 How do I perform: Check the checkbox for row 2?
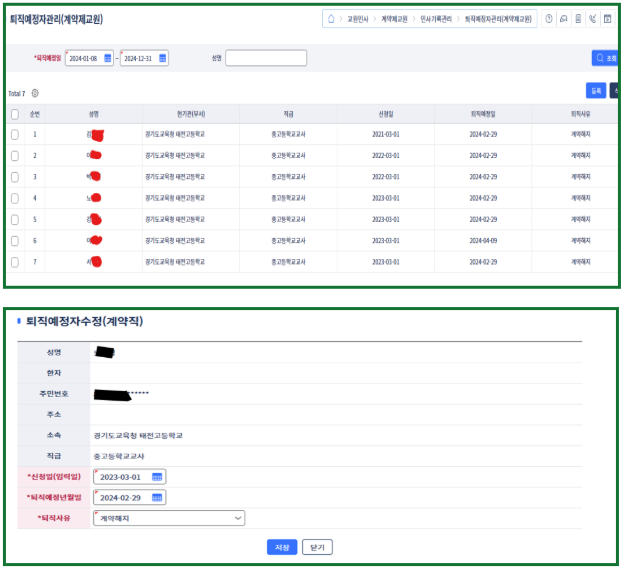click(x=15, y=156)
